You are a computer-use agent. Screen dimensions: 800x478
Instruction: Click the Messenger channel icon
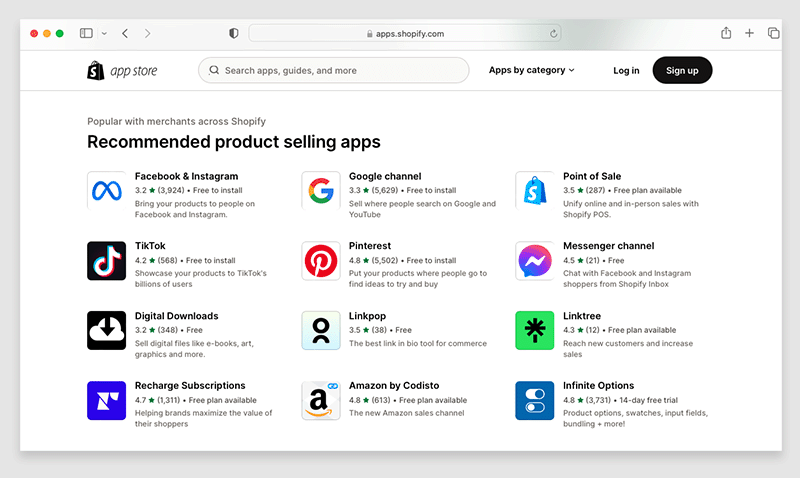coord(534,261)
